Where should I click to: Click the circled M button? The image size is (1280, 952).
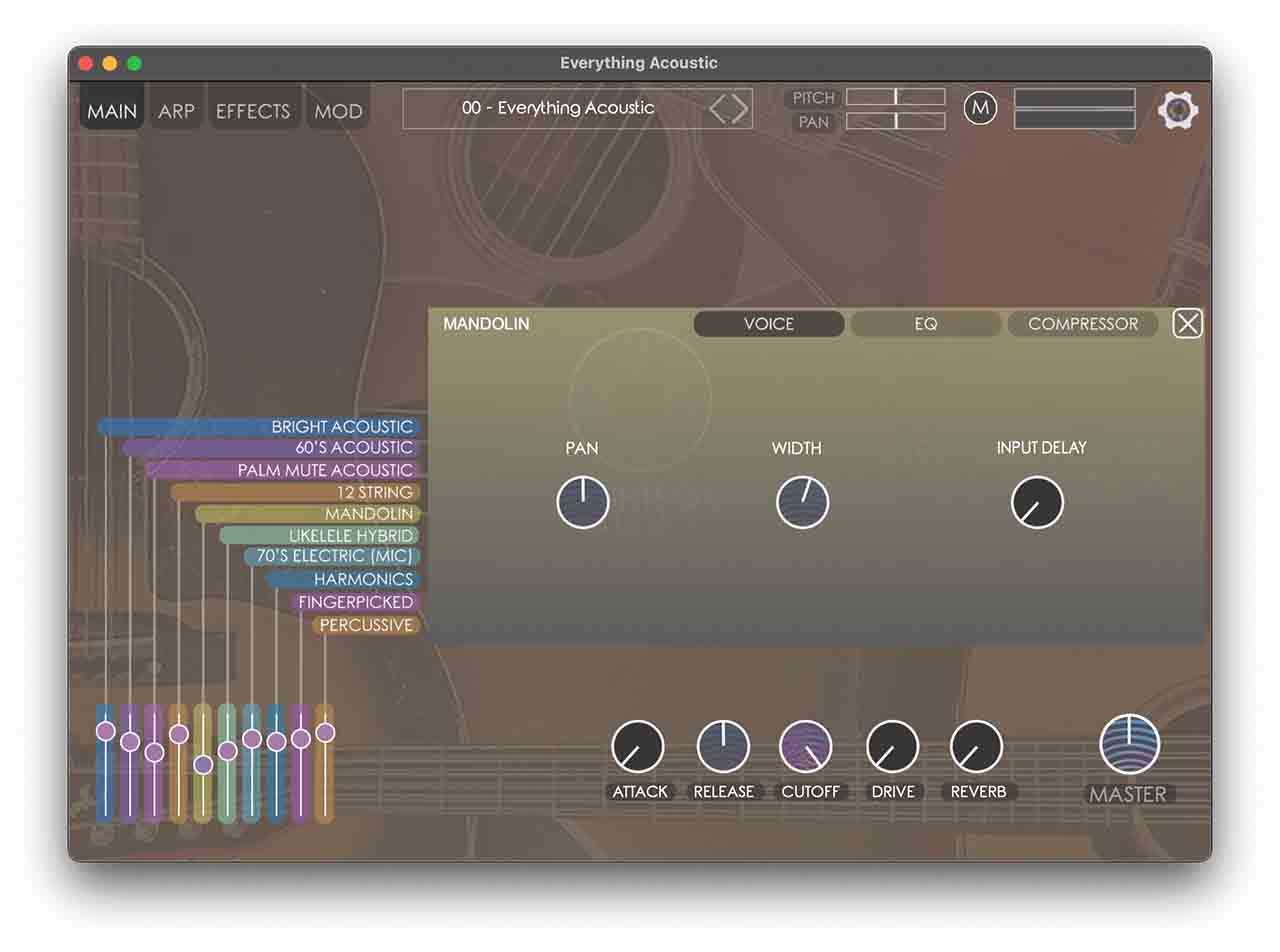coord(980,108)
